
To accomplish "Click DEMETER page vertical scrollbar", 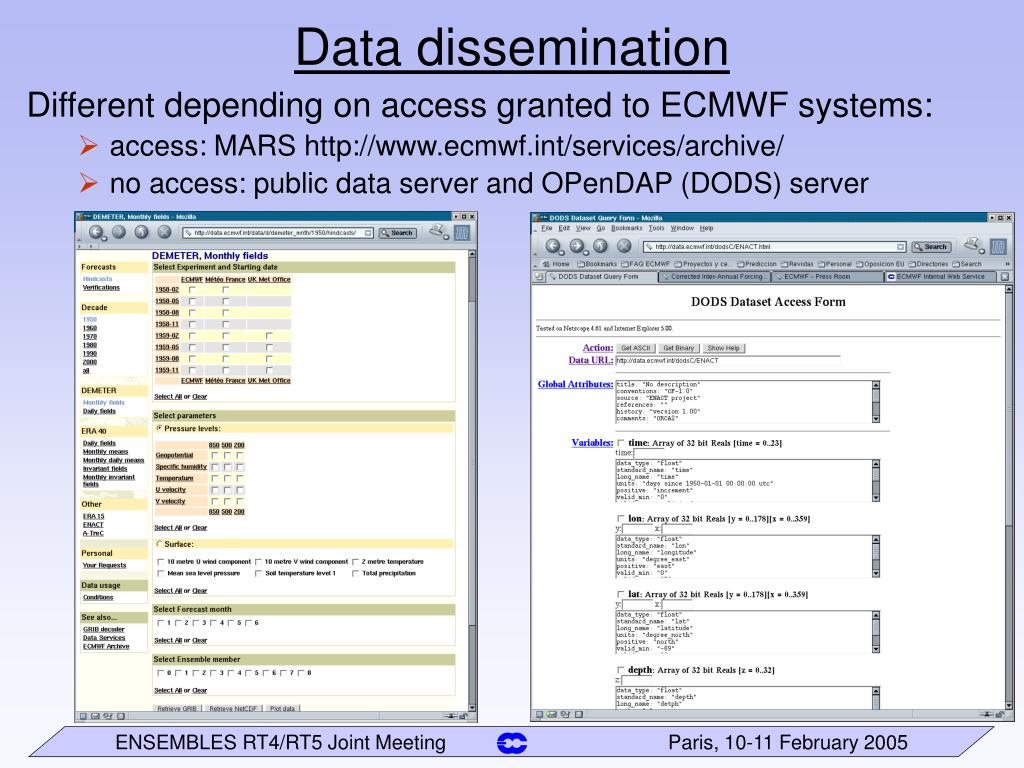I will pos(472,480).
